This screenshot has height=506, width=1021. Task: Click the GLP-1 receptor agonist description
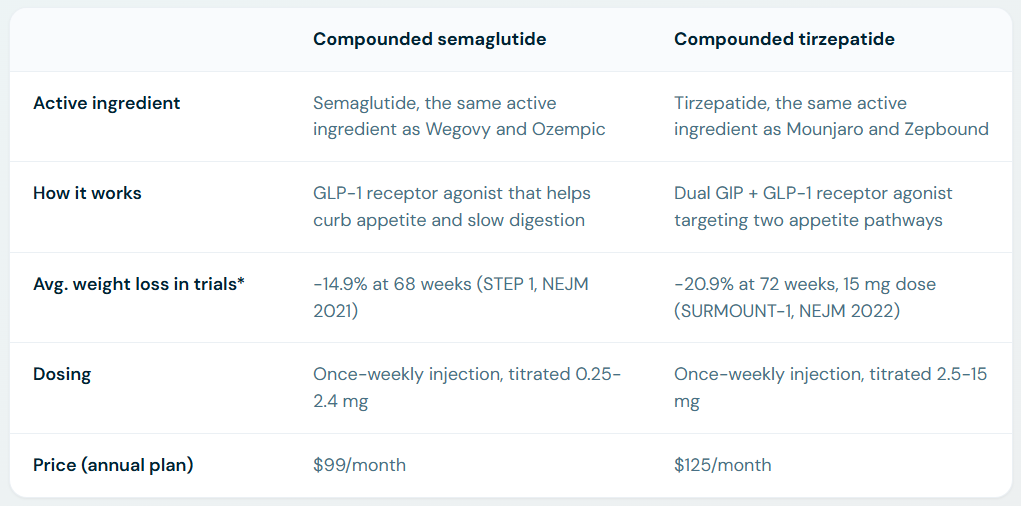(x=452, y=206)
